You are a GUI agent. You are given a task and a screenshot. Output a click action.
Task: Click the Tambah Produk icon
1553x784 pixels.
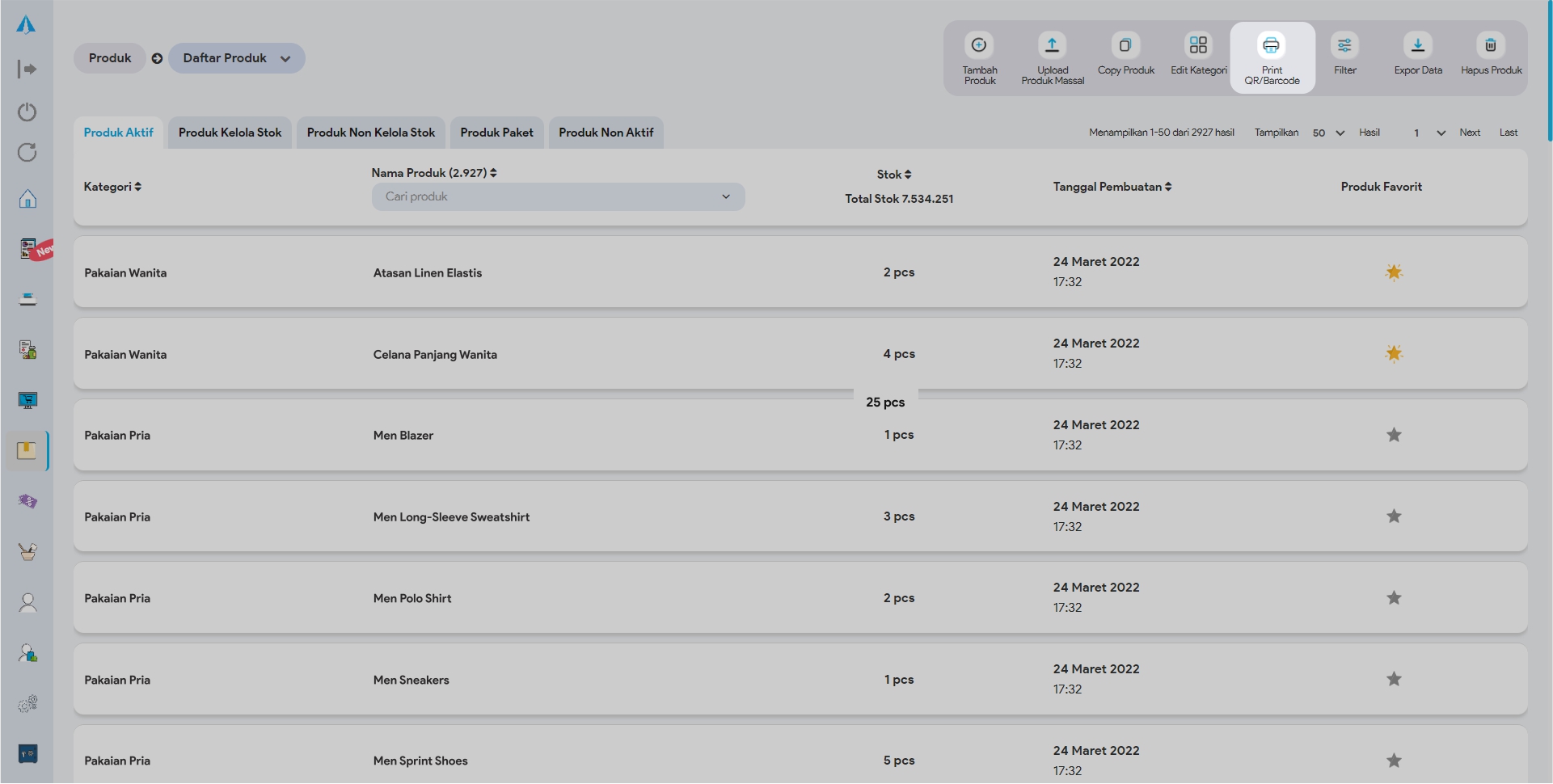[x=979, y=45]
